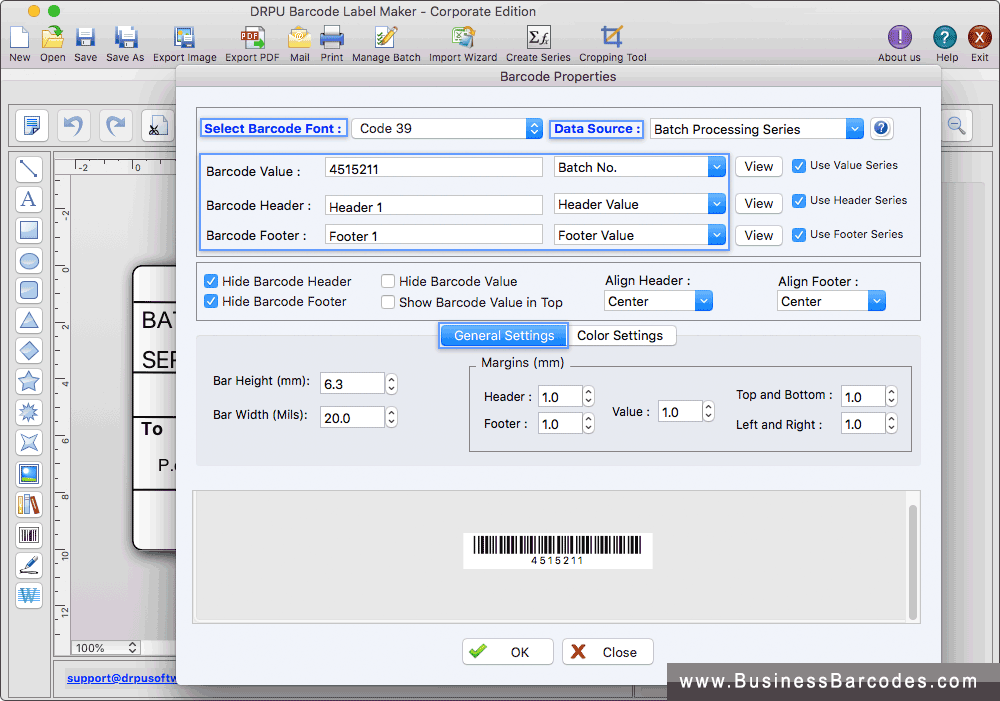Adjust the Top and Bottom margin stepper

click(x=892, y=396)
